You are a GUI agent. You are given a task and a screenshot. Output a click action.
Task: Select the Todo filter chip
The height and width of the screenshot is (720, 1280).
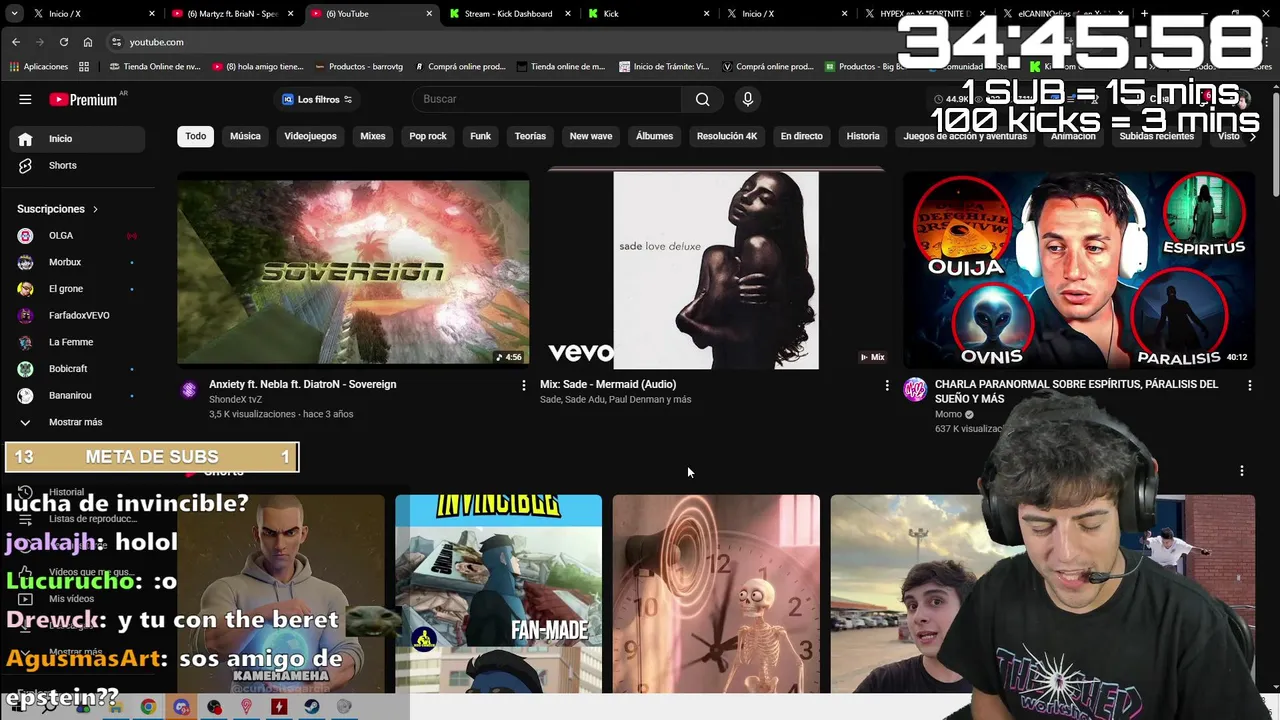point(196,136)
